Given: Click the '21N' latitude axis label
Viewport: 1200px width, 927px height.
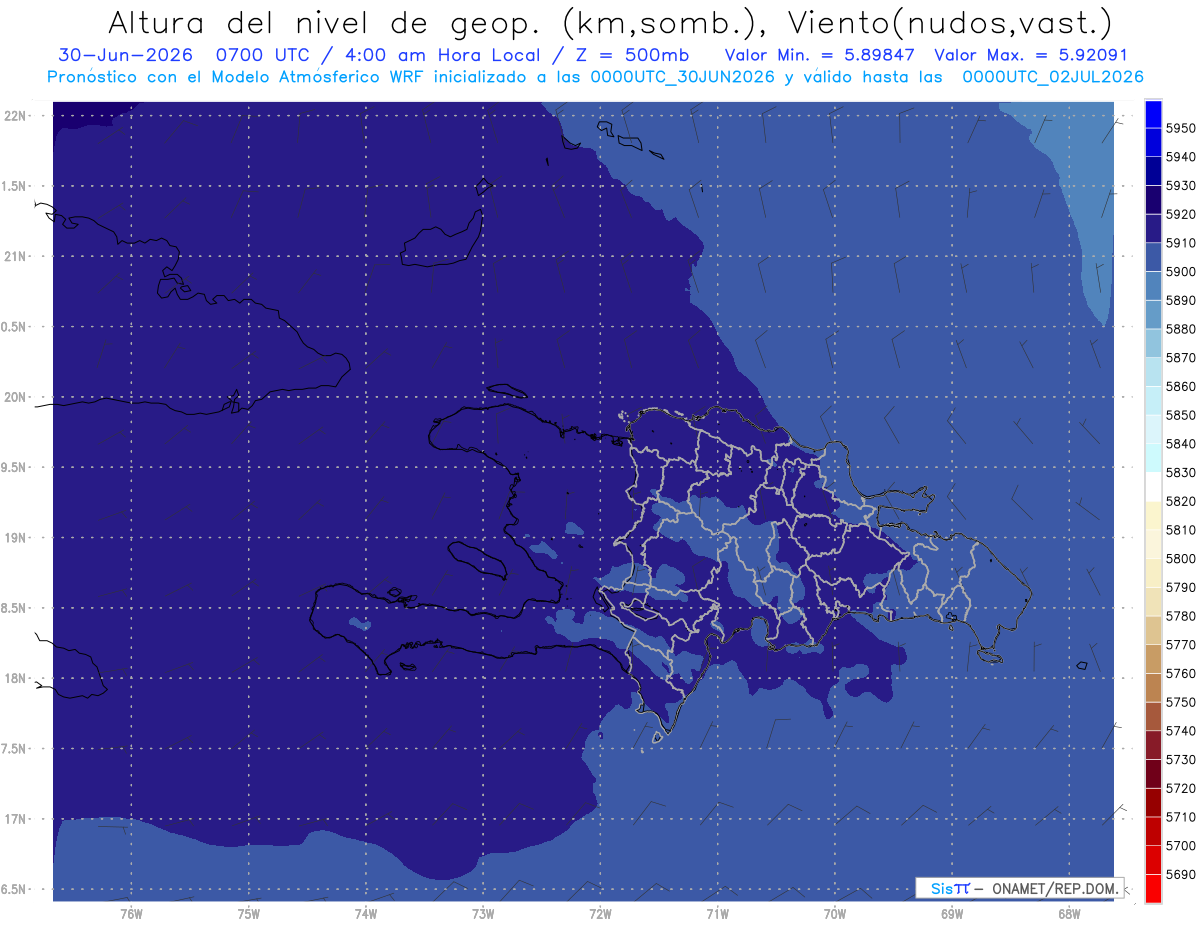Looking at the screenshot, I should pyautogui.click(x=15, y=256).
